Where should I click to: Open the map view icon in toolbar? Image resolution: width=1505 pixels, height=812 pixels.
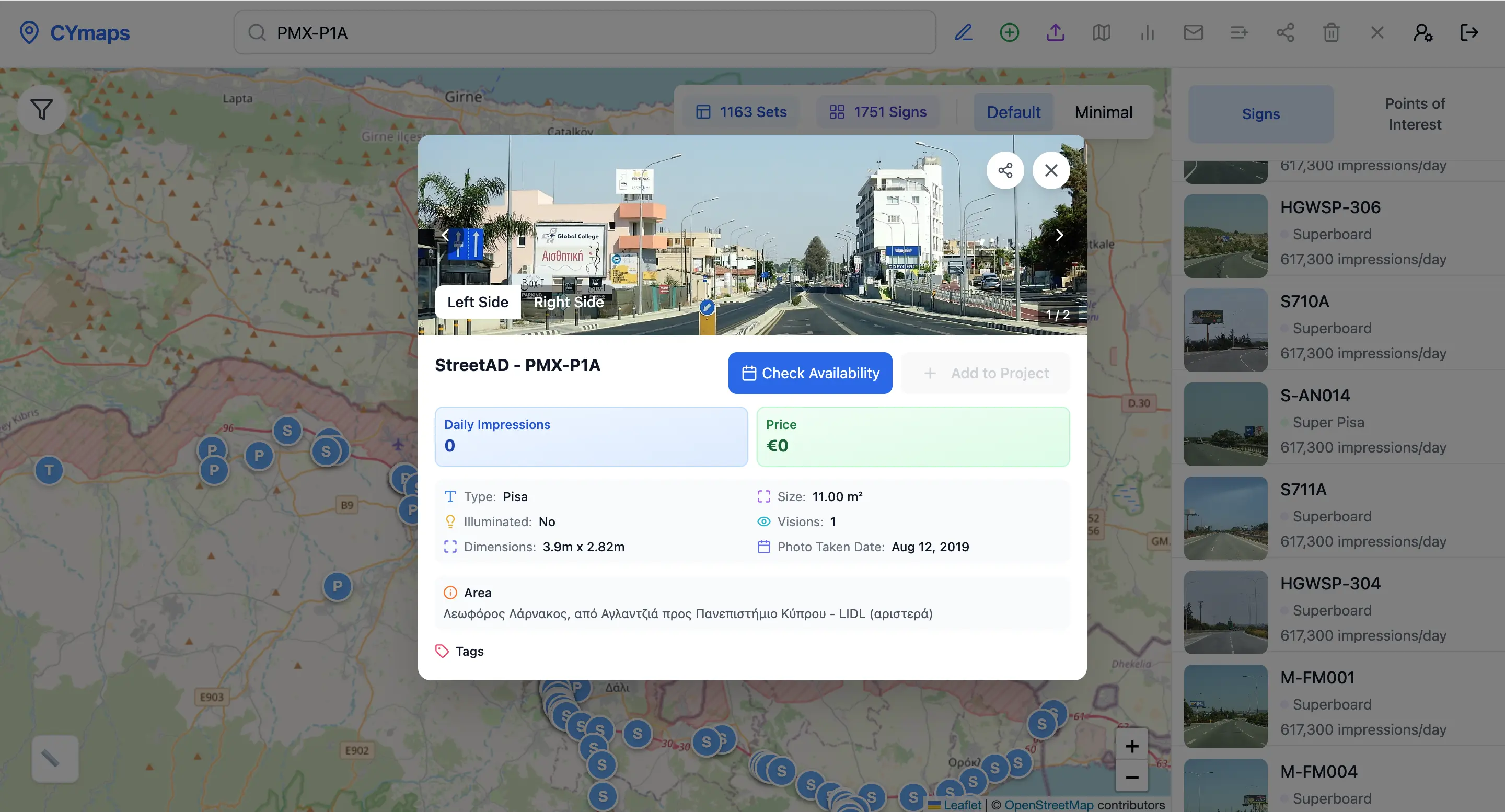point(1101,33)
